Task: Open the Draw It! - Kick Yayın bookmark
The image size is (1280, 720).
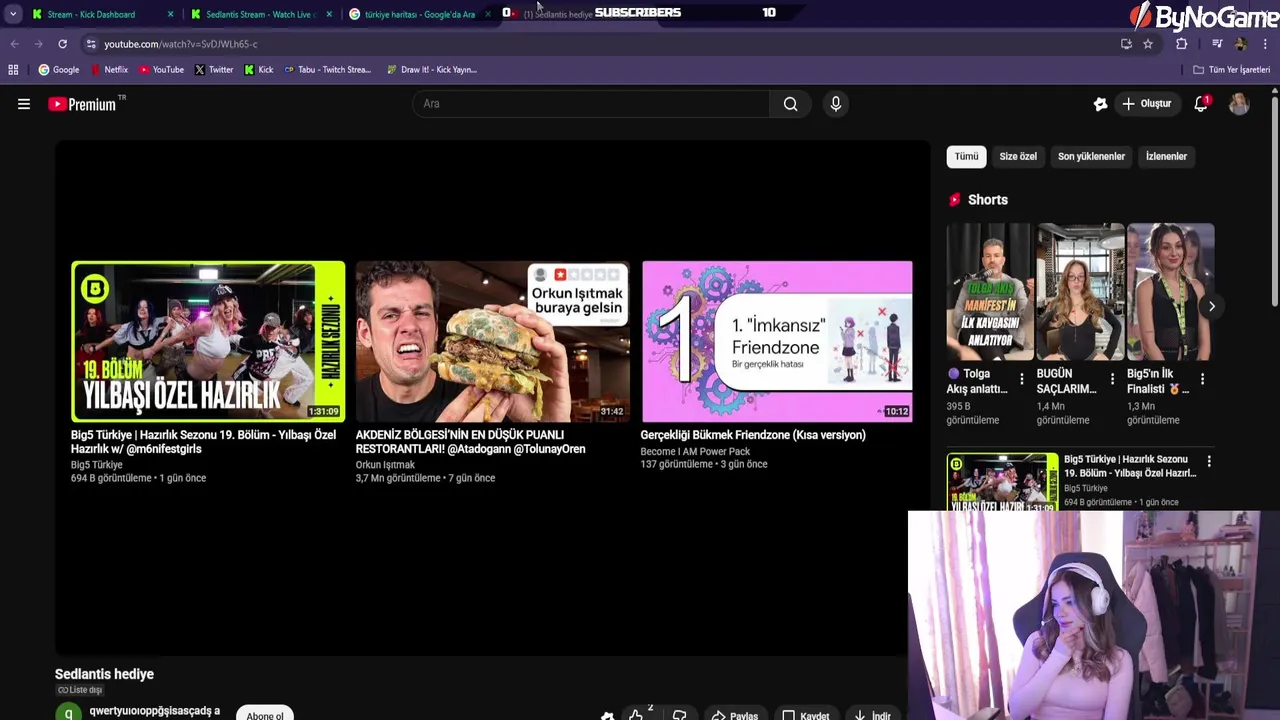Action: coord(431,70)
